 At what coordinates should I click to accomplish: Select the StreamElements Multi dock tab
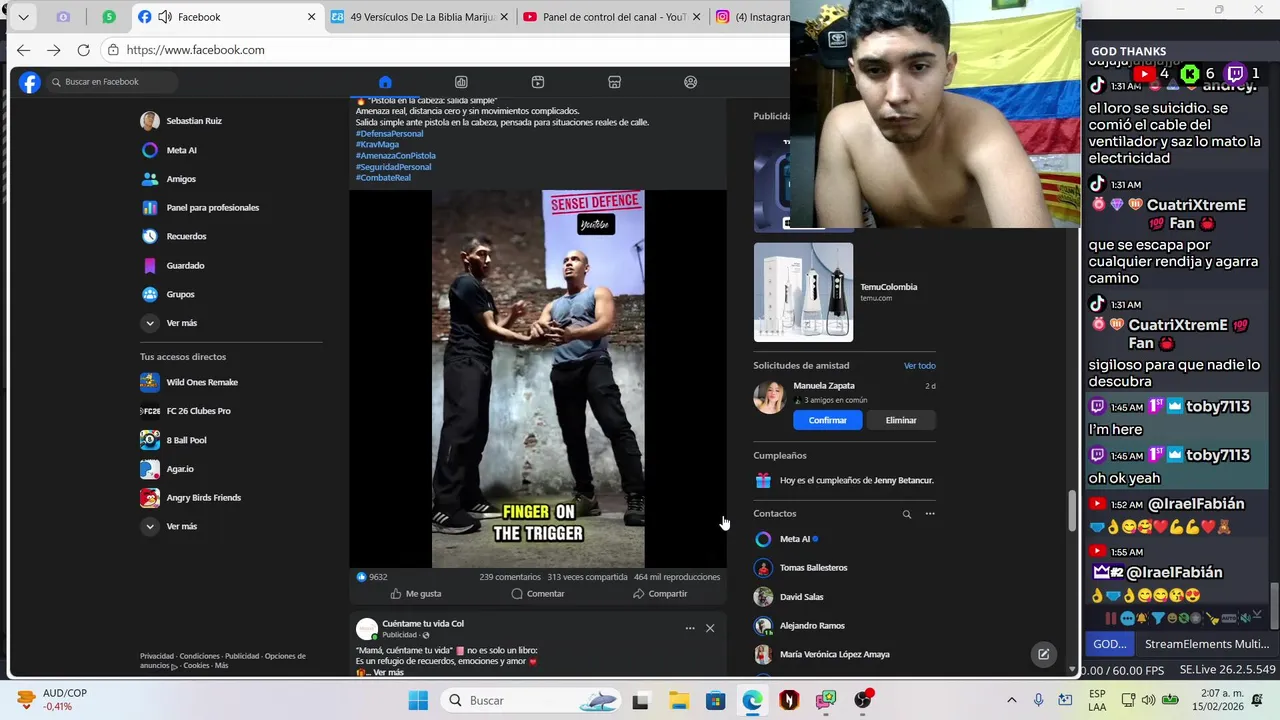(x=1207, y=644)
